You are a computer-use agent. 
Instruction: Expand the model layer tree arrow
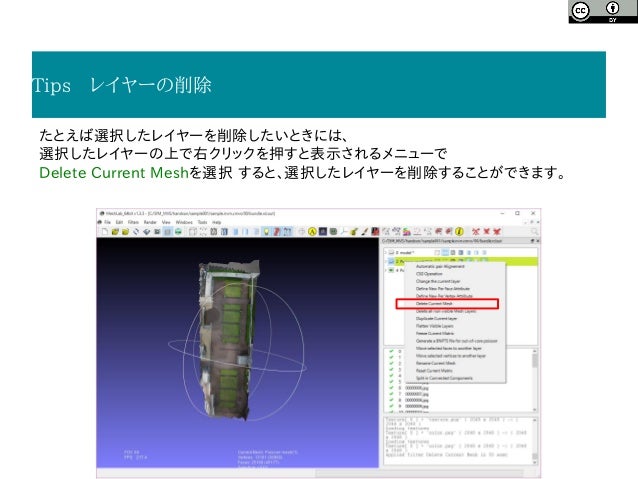(x=386, y=253)
